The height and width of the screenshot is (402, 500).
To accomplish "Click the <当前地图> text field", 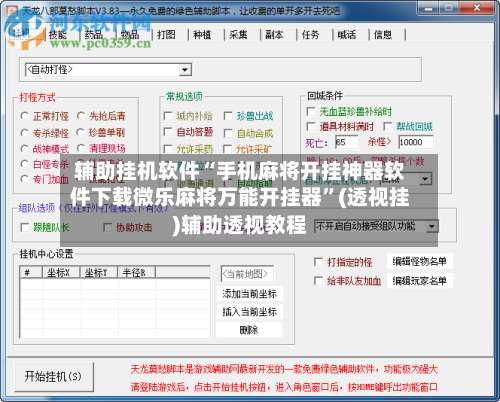I will pos(247,274).
